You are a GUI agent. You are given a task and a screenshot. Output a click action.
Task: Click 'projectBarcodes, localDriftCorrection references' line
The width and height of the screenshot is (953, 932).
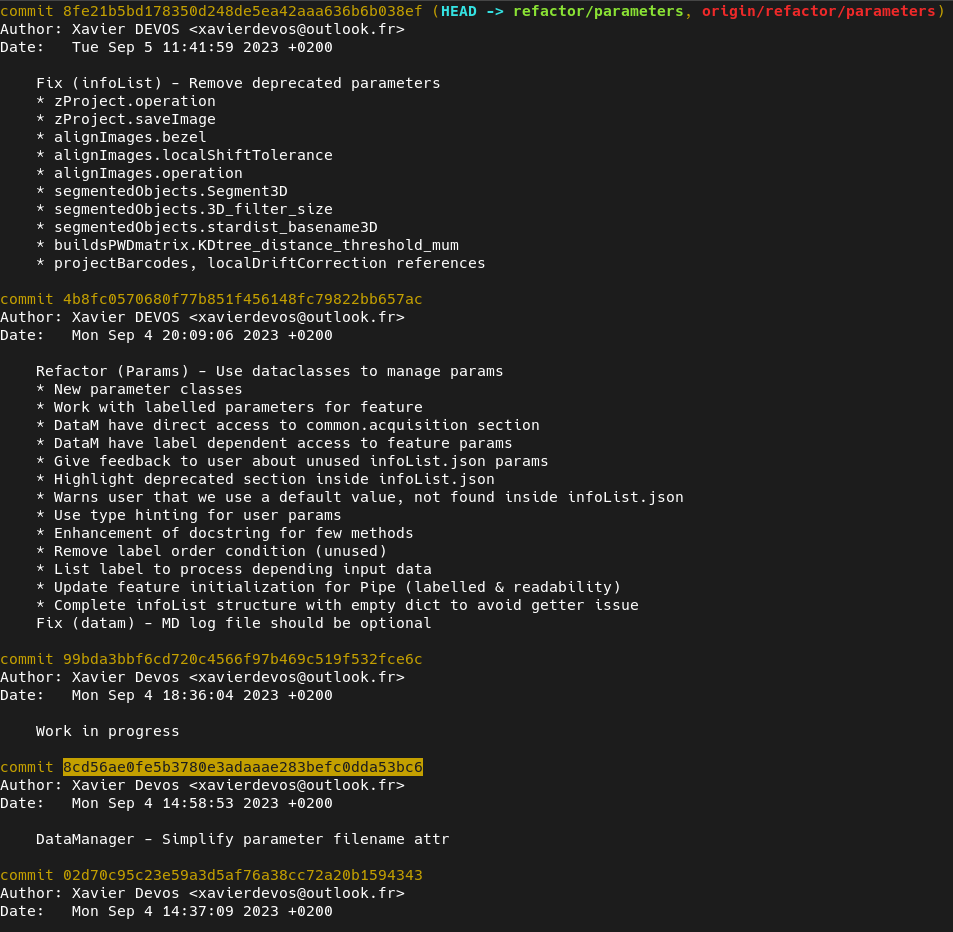261,263
